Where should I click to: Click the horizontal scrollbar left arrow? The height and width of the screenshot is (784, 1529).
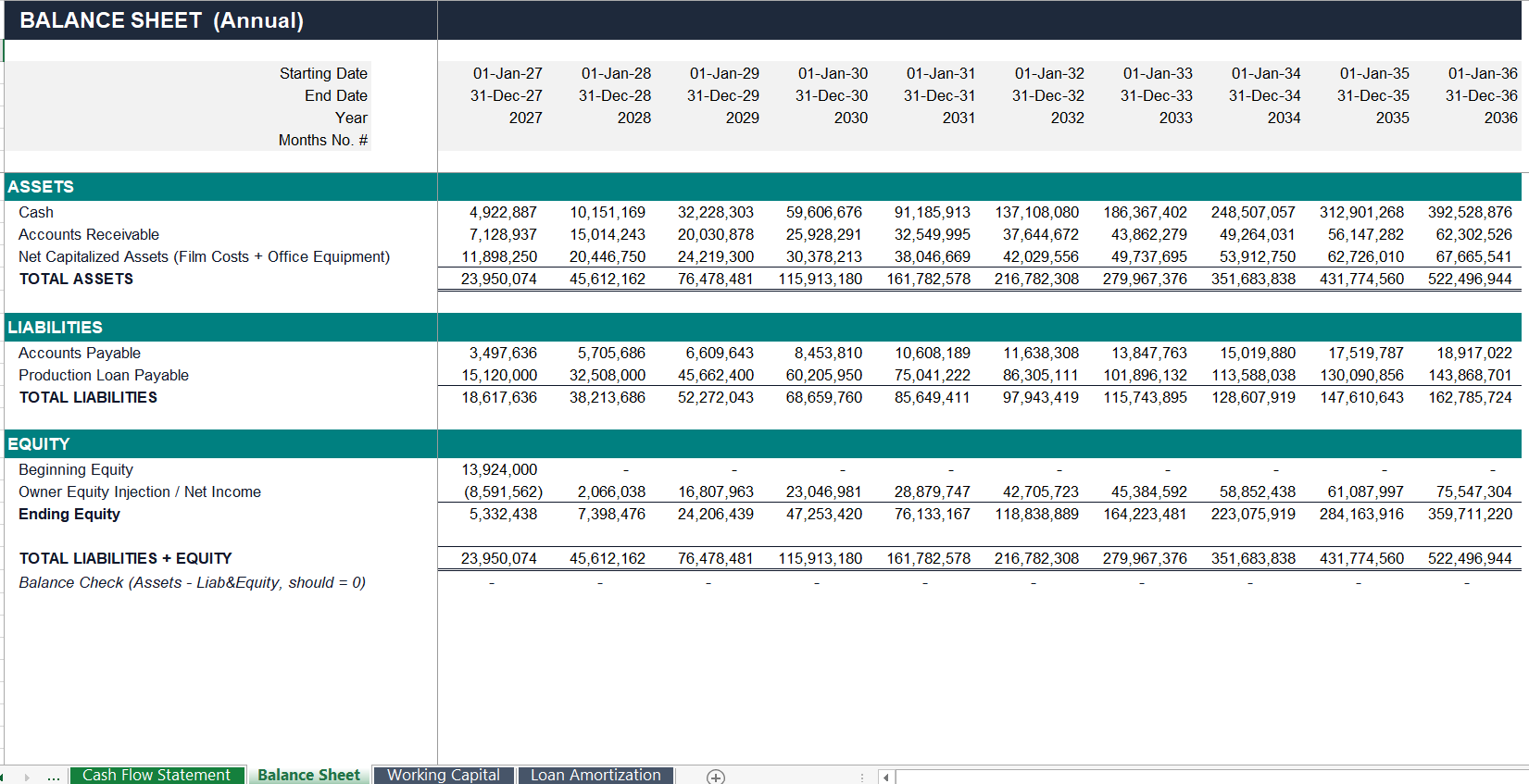(886, 777)
